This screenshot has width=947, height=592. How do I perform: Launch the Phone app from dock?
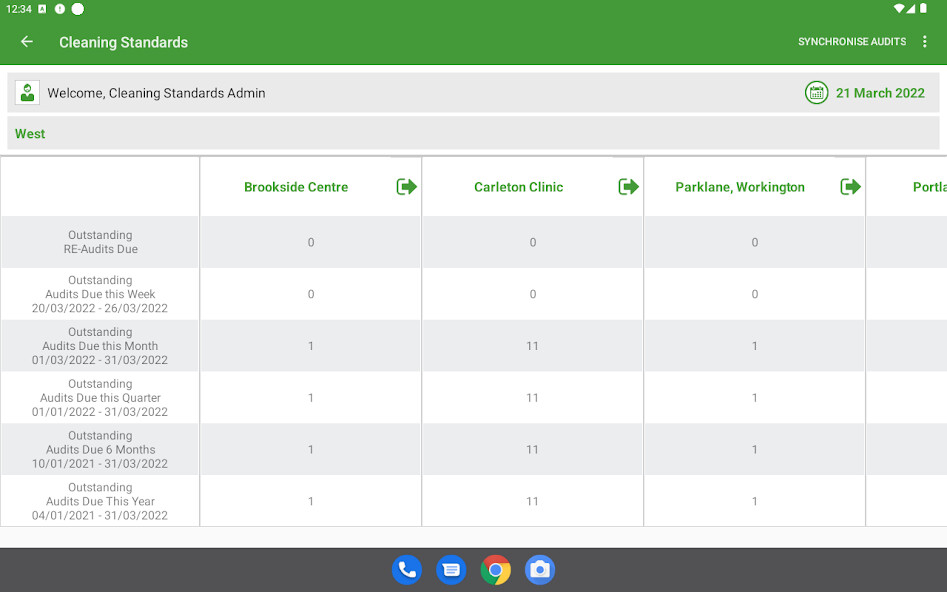click(407, 570)
